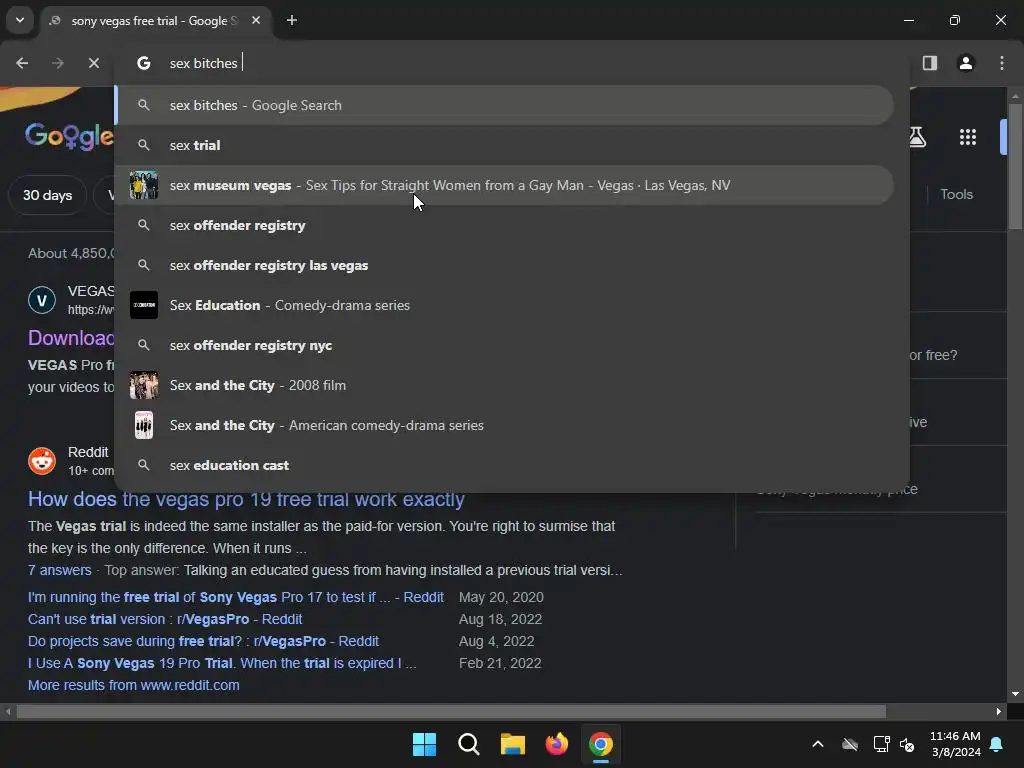Screen dimensions: 1024x768
Task: Select Sex and the City 2008 film suggestion
Action: tap(504, 385)
